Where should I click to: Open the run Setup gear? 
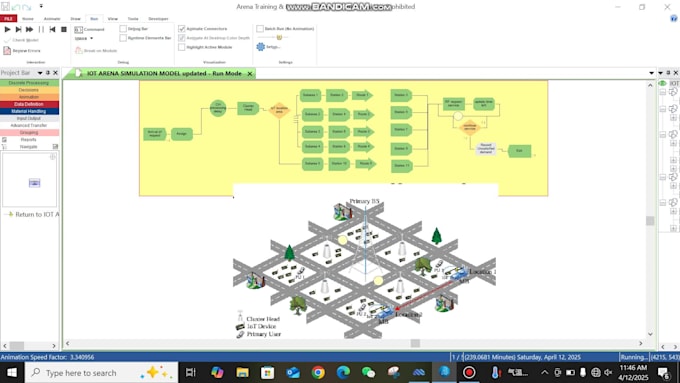point(268,46)
